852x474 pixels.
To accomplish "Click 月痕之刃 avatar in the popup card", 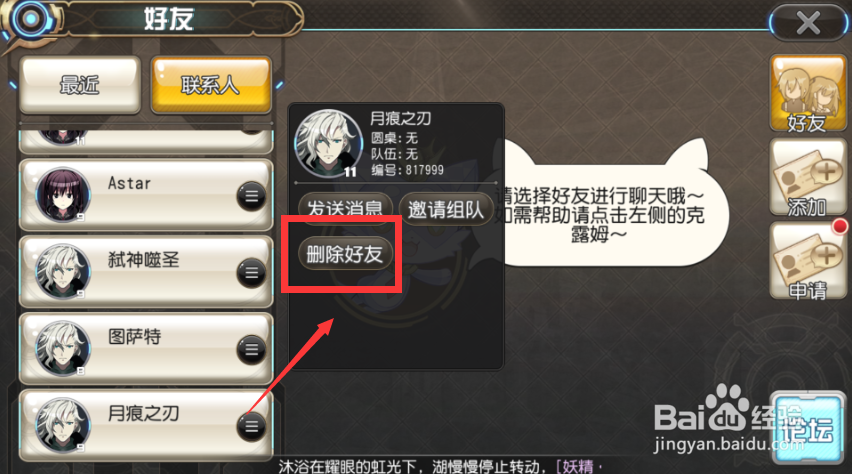I will [328, 144].
